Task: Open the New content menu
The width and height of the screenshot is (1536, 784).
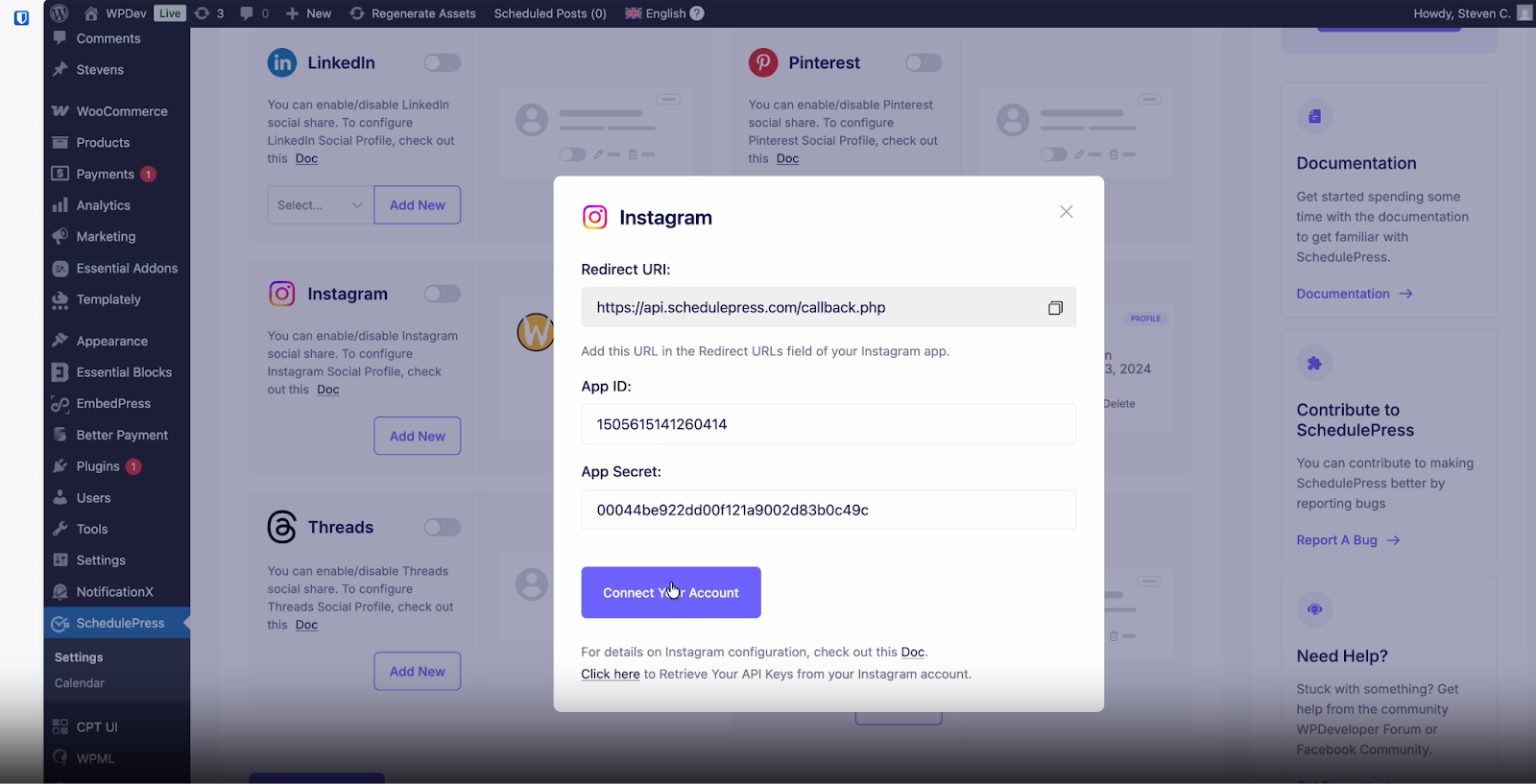Action: coord(308,13)
